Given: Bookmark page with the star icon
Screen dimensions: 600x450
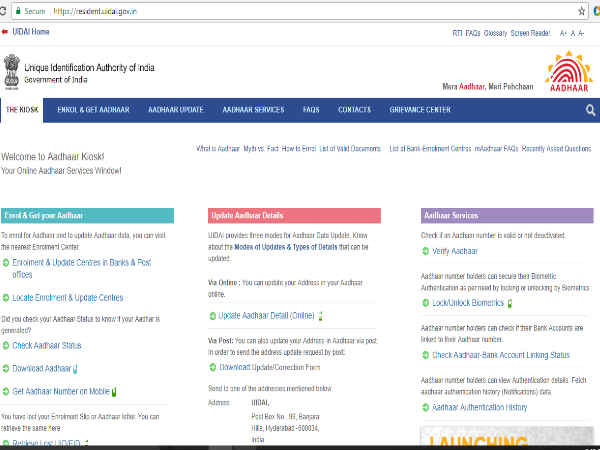Looking at the screenshot, I should (582, 11).
